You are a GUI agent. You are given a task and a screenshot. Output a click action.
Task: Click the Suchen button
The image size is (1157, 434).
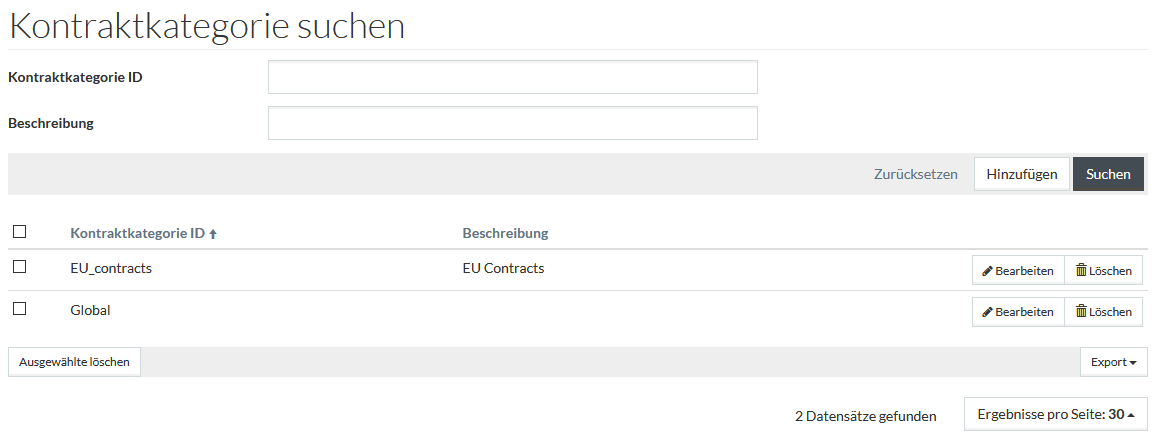[1108, 174]
